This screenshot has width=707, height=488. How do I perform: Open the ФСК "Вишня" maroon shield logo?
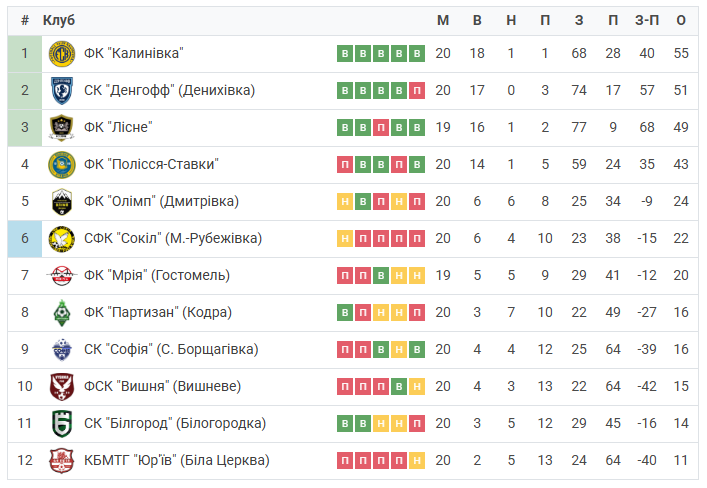click(x=62, y=387)
